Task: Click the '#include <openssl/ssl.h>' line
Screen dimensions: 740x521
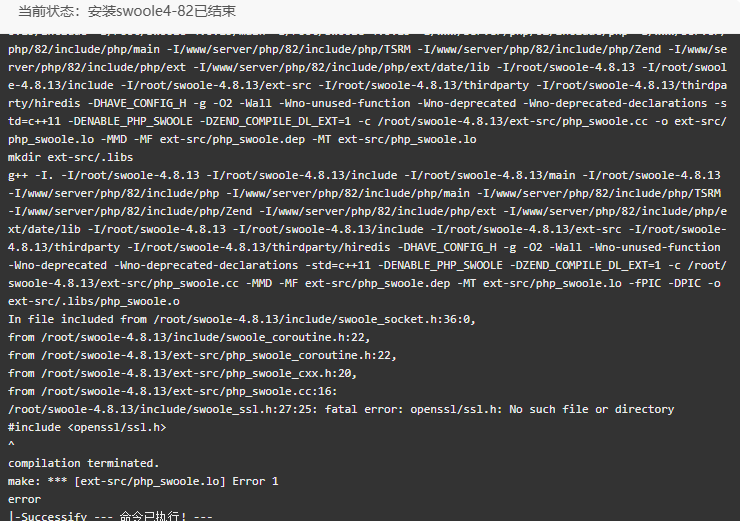Action: point(87,427)
